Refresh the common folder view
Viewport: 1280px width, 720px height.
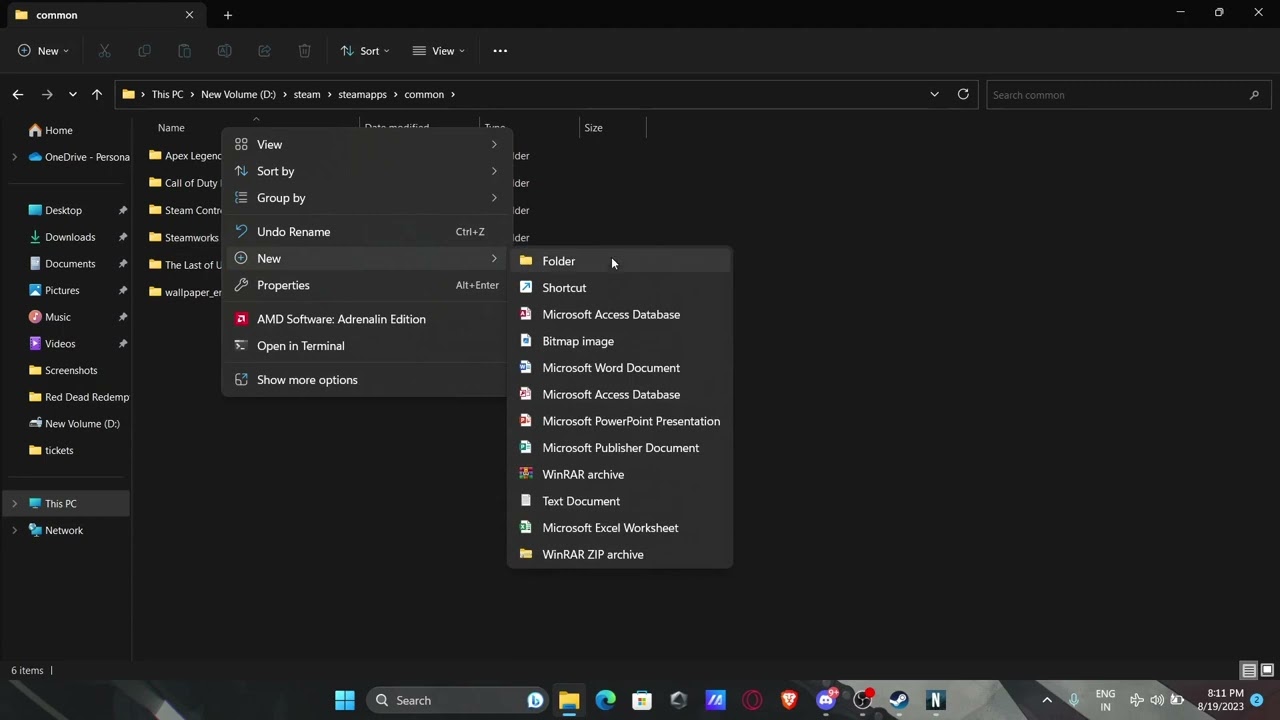(963, 94)
